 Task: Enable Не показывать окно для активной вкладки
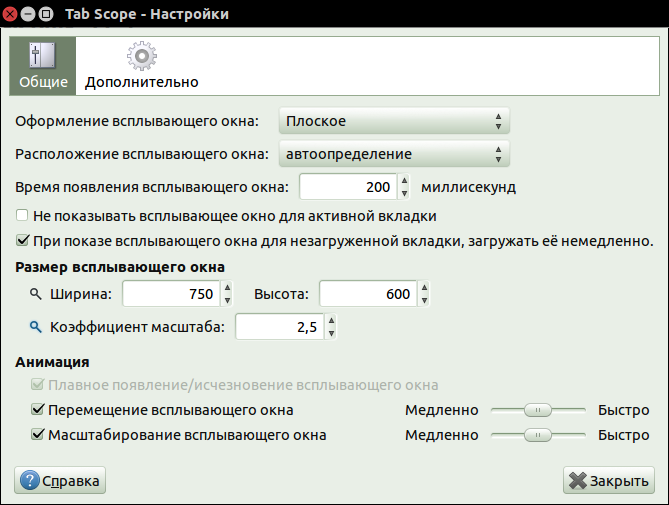click(x=22, y=215)
